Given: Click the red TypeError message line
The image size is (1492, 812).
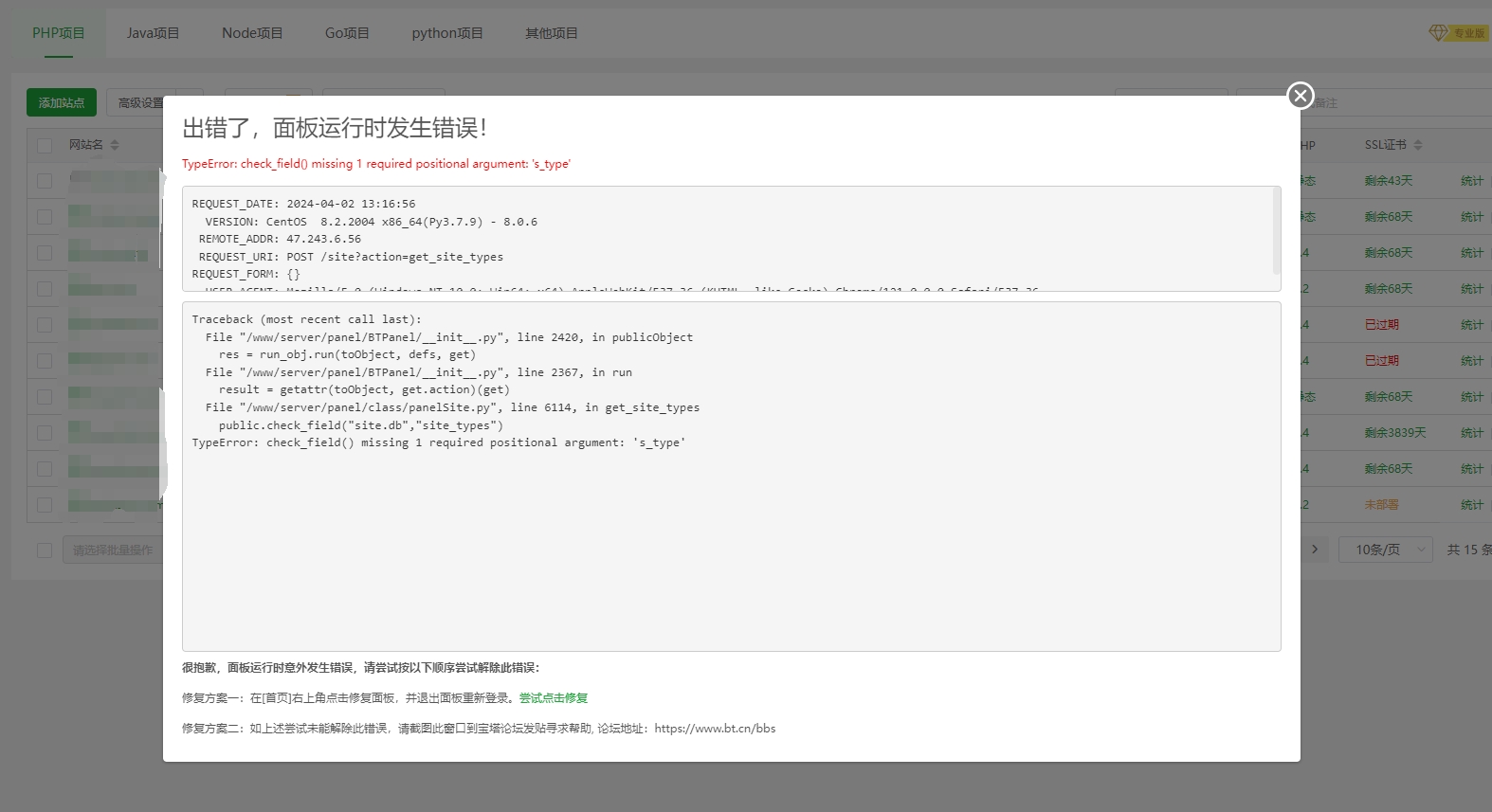Looking at the screenshot, I should (376, 164).
